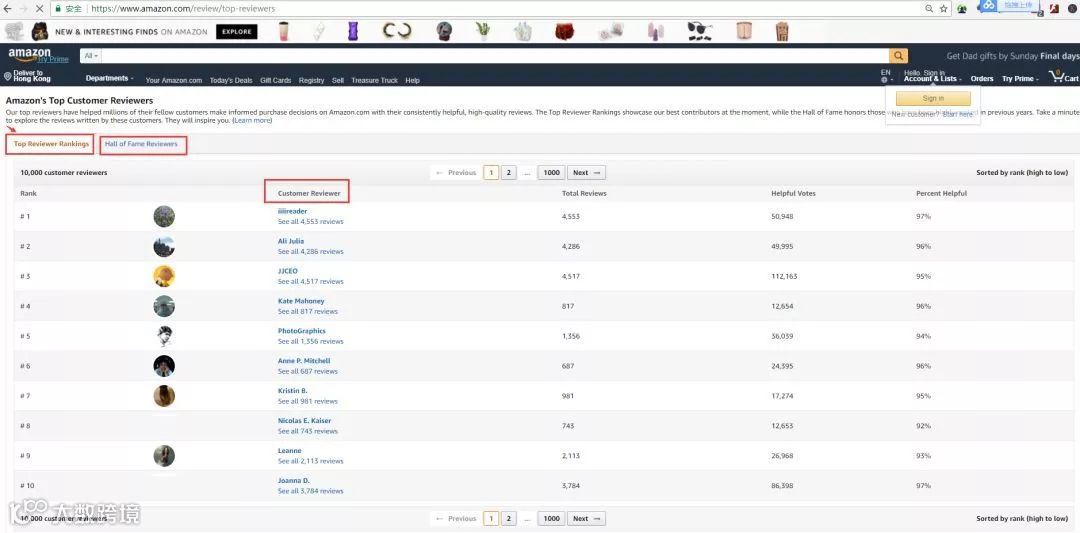Click the yellow Sign in button
This screenshot has width=1080, height=533.
point(933,98)
